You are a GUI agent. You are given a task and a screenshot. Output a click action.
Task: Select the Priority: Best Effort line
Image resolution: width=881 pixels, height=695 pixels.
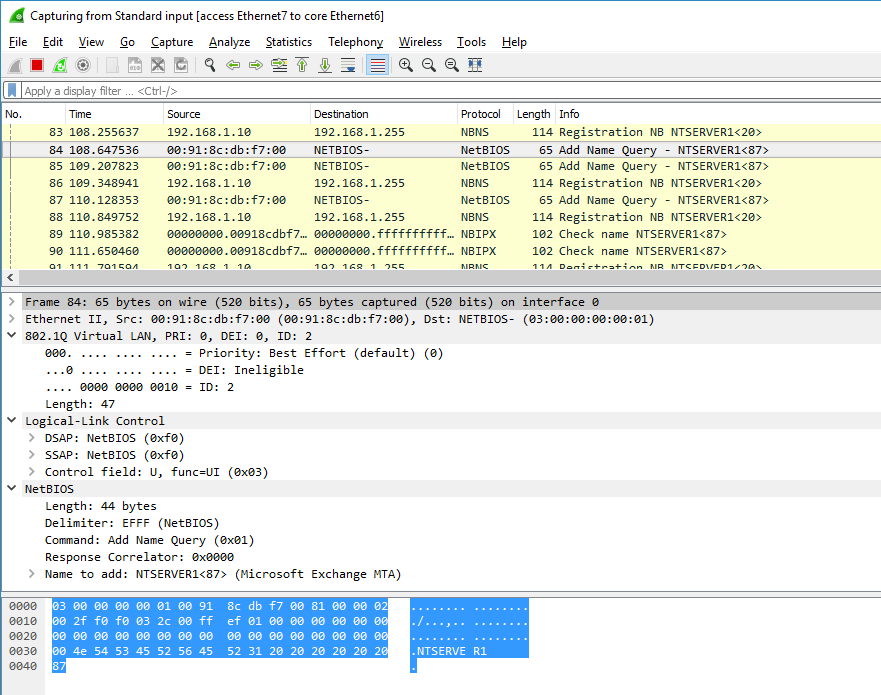(x=244, y=353)
